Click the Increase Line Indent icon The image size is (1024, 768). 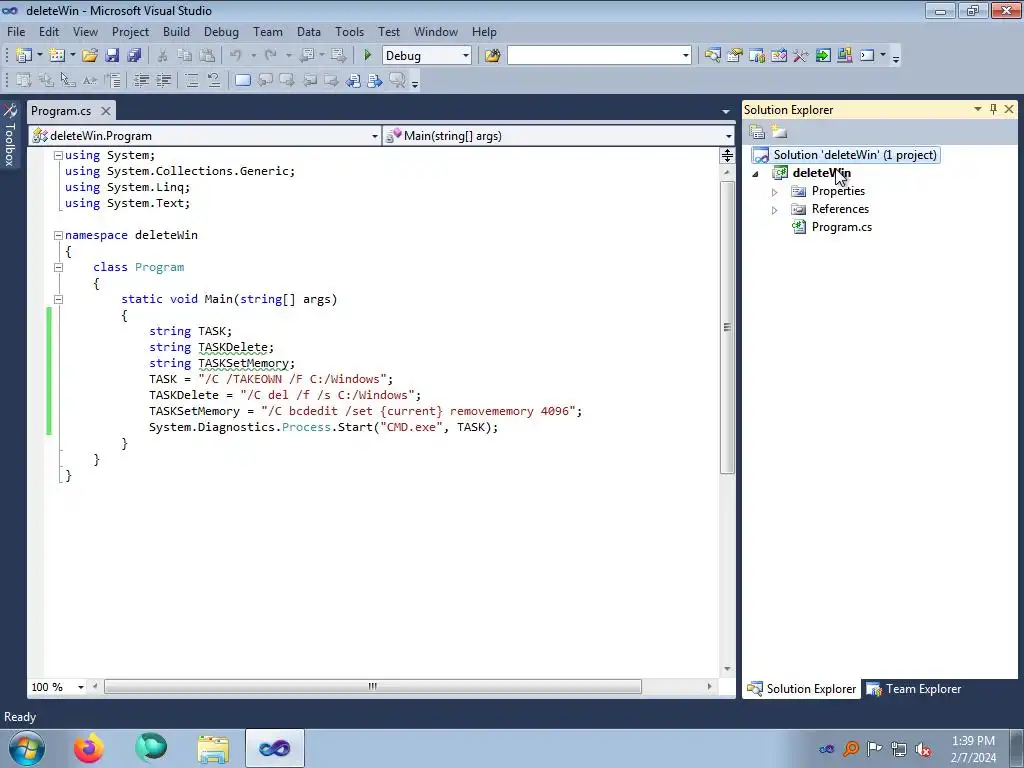coord(163,80)
